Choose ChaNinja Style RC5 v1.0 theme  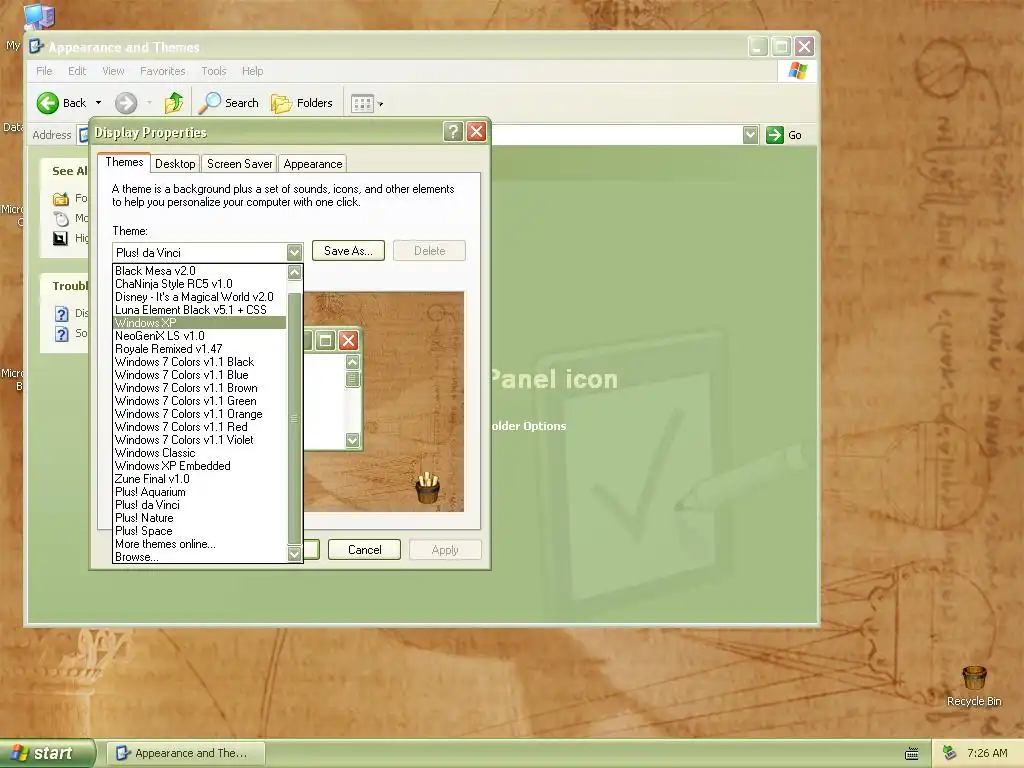tap(199, 283)
